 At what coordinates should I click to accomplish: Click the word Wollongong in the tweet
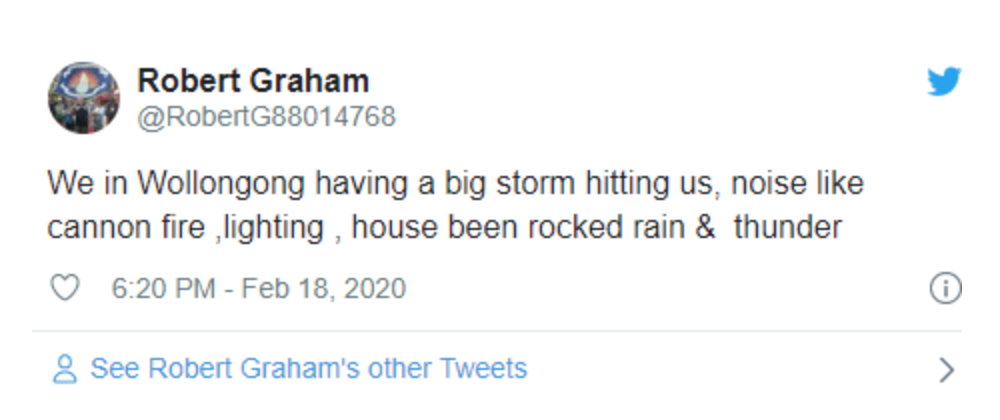click(x=222, y=184)
